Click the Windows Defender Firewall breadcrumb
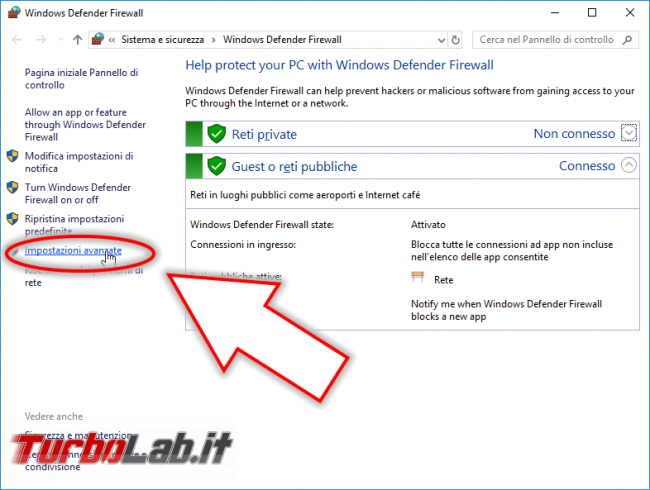The height and width of the screenshot is (490, 650). tap(282, 40)
